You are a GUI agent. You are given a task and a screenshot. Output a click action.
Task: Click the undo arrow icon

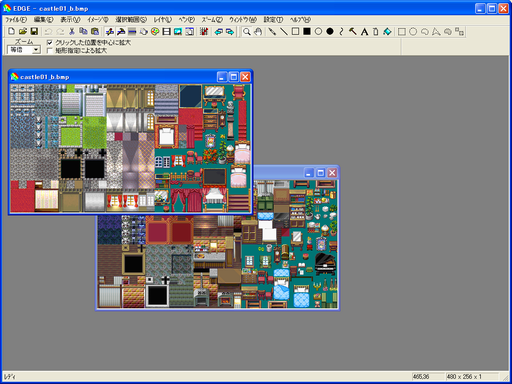coord(48,31)
